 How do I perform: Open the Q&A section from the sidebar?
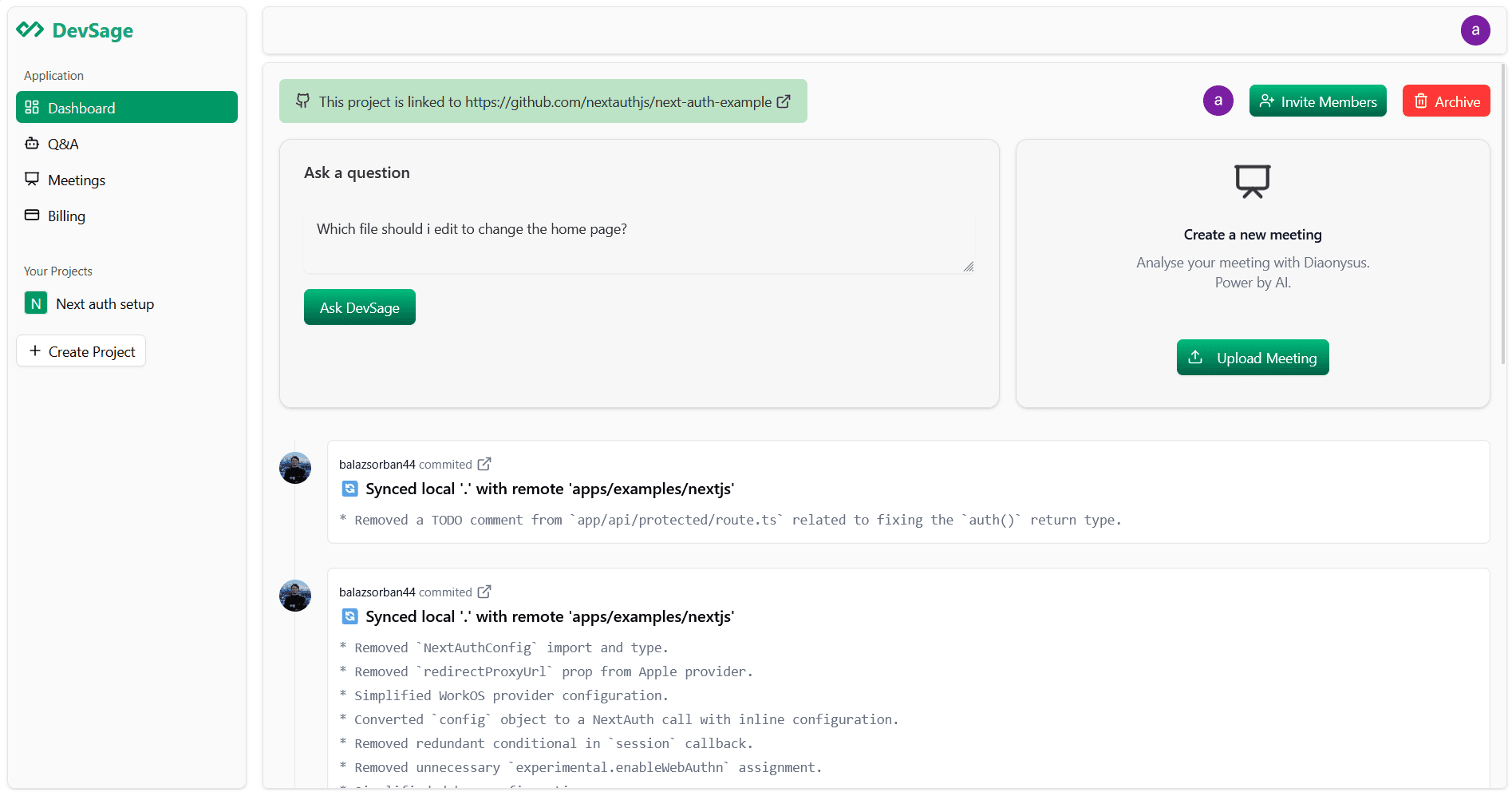[64, 144]
